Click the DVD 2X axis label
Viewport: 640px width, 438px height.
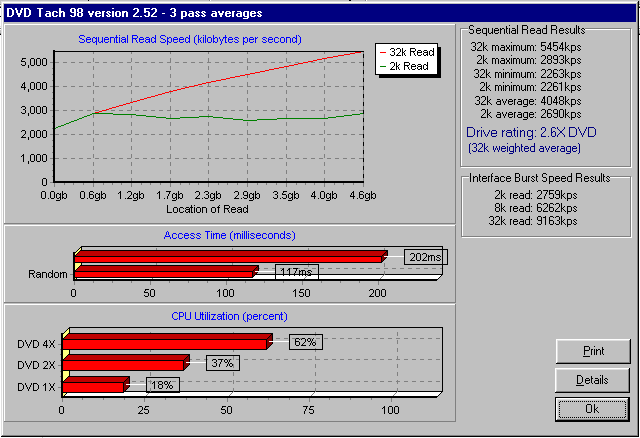(x=37, y=364)
